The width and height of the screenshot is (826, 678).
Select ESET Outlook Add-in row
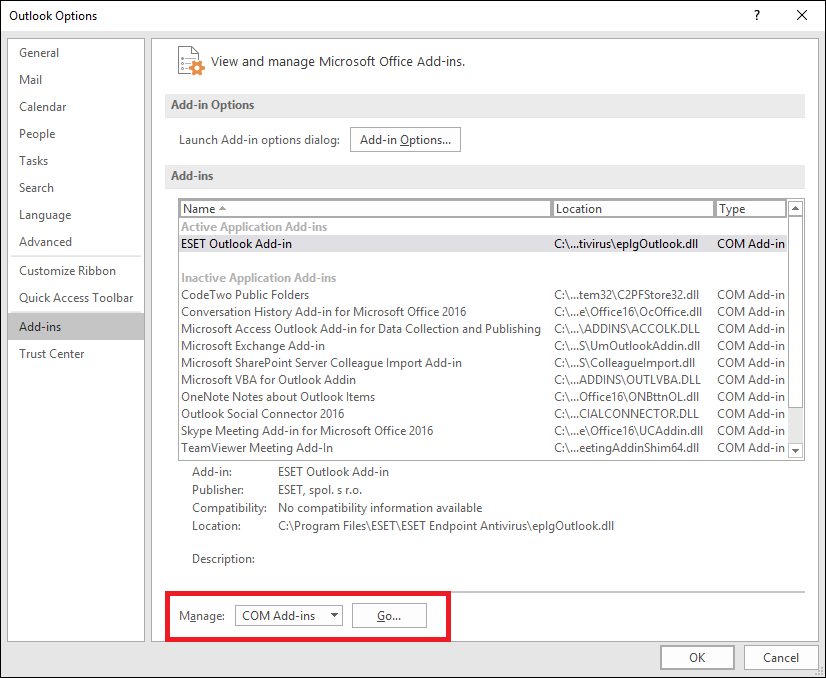[x=483, y=244]
